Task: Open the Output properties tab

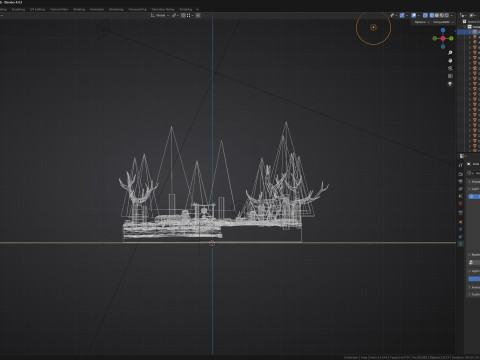Action: 461,182
